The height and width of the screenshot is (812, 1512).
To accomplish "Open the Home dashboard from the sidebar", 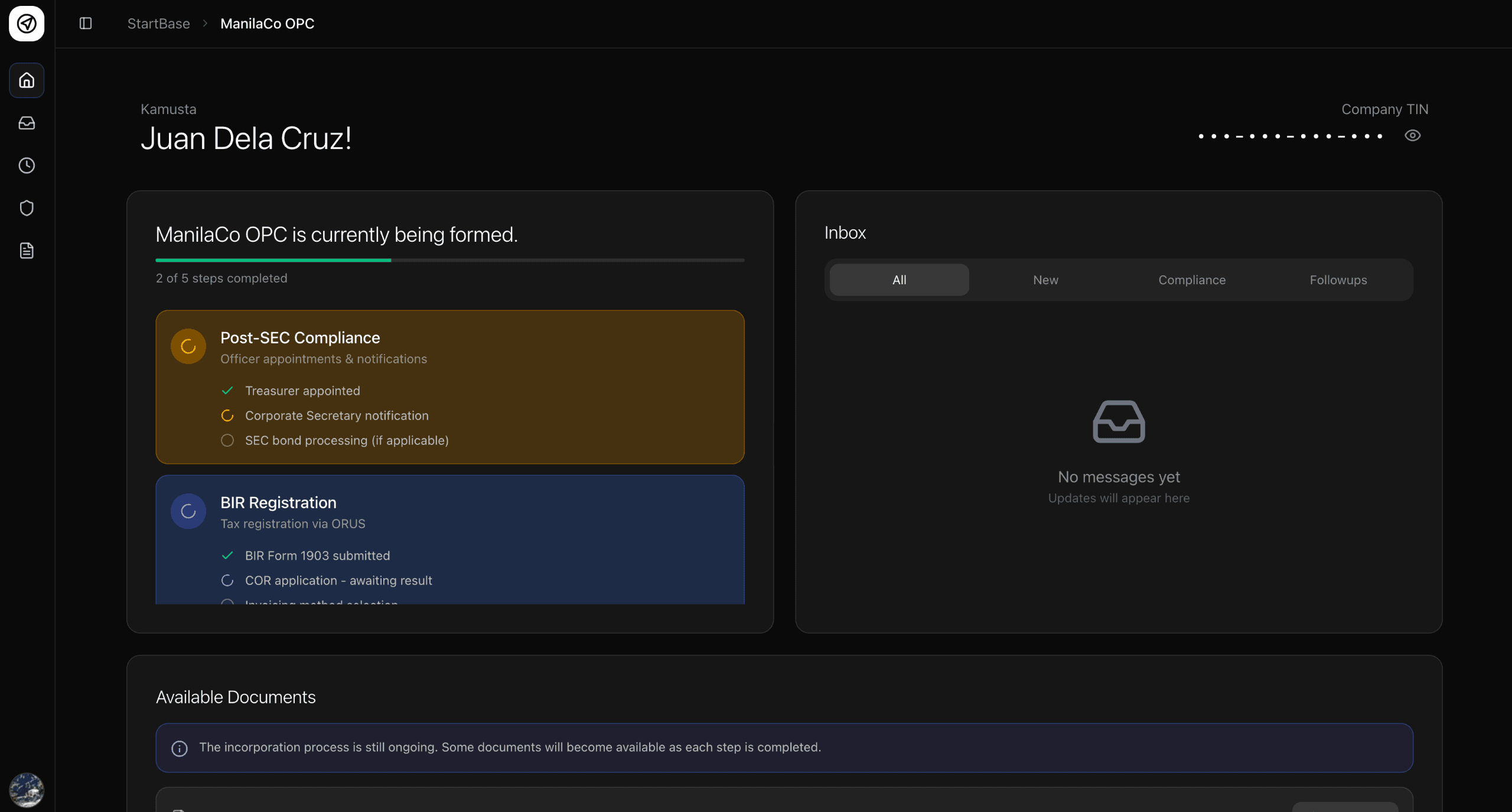I will (27, 80).
